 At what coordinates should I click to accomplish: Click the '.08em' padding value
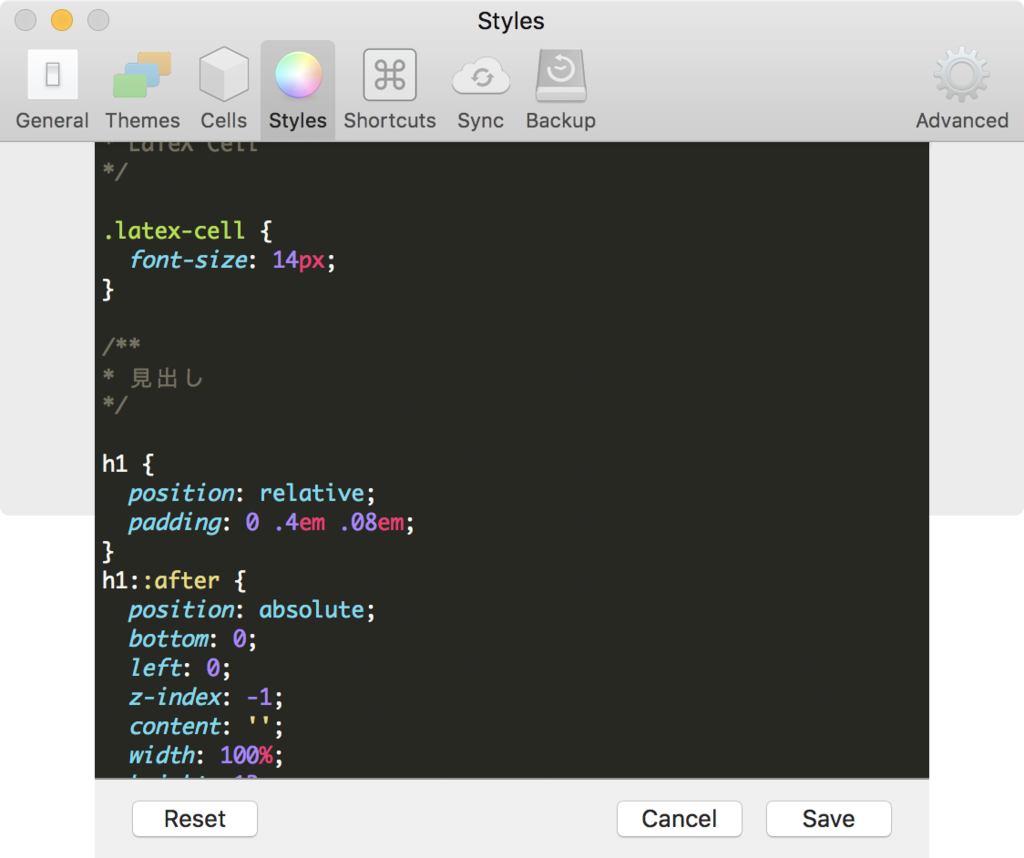point(372,522)
